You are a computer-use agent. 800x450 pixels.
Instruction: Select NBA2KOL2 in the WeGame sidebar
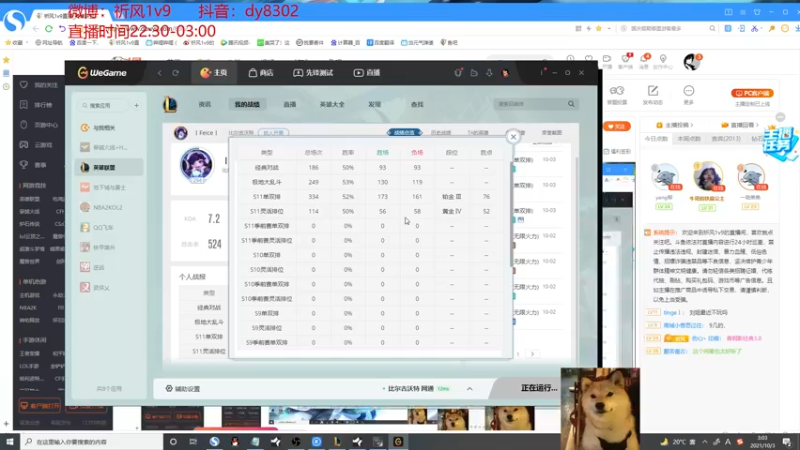[109, 207]
